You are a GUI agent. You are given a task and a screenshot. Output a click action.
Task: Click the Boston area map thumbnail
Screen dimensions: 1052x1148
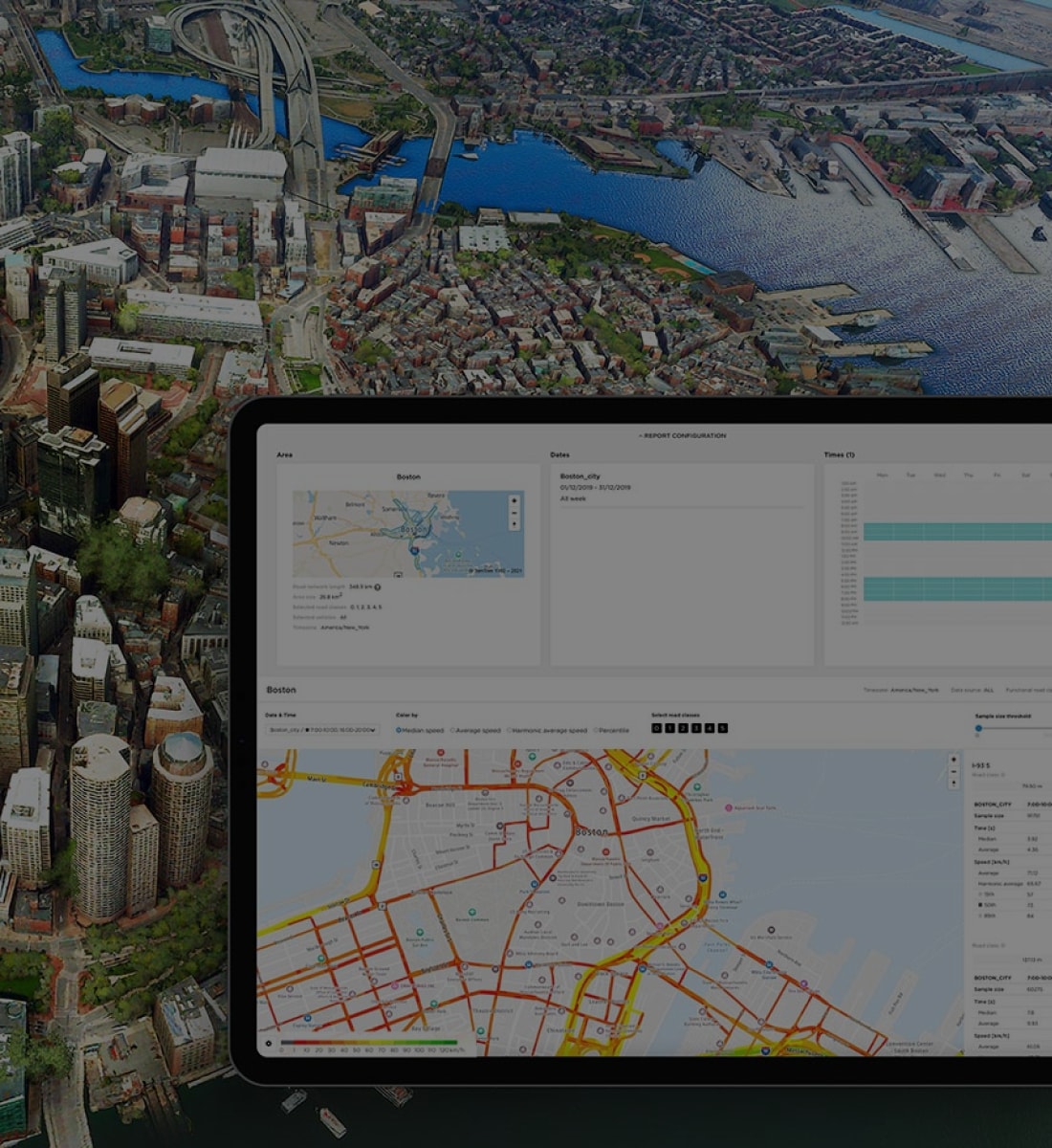(x=407, y=534)
